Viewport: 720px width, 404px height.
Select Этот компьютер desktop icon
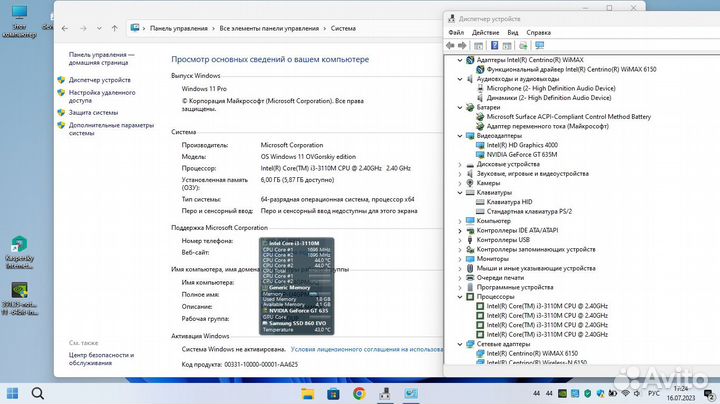[19, 21]
